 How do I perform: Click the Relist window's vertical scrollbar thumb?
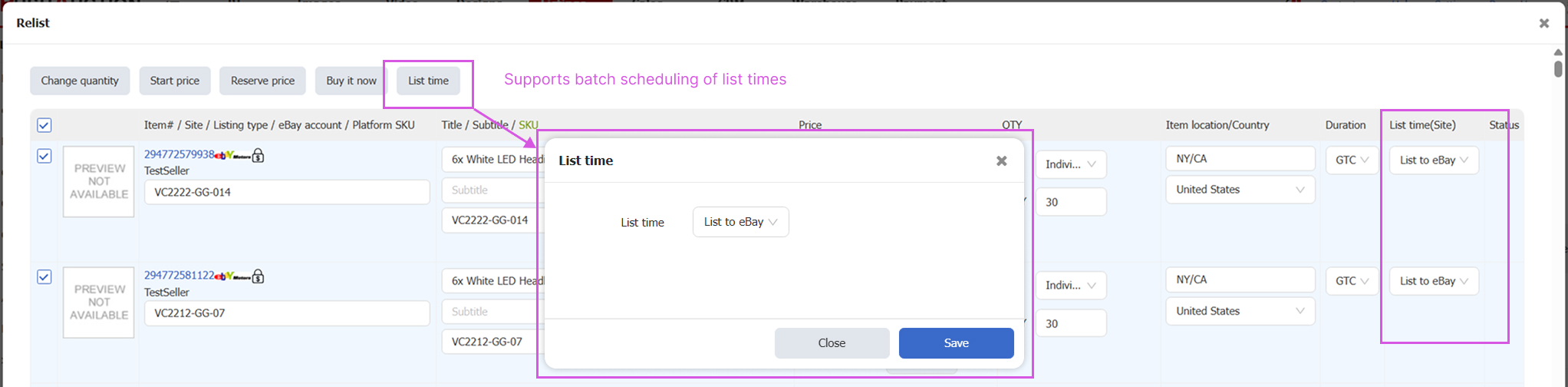click(1558, 68)
